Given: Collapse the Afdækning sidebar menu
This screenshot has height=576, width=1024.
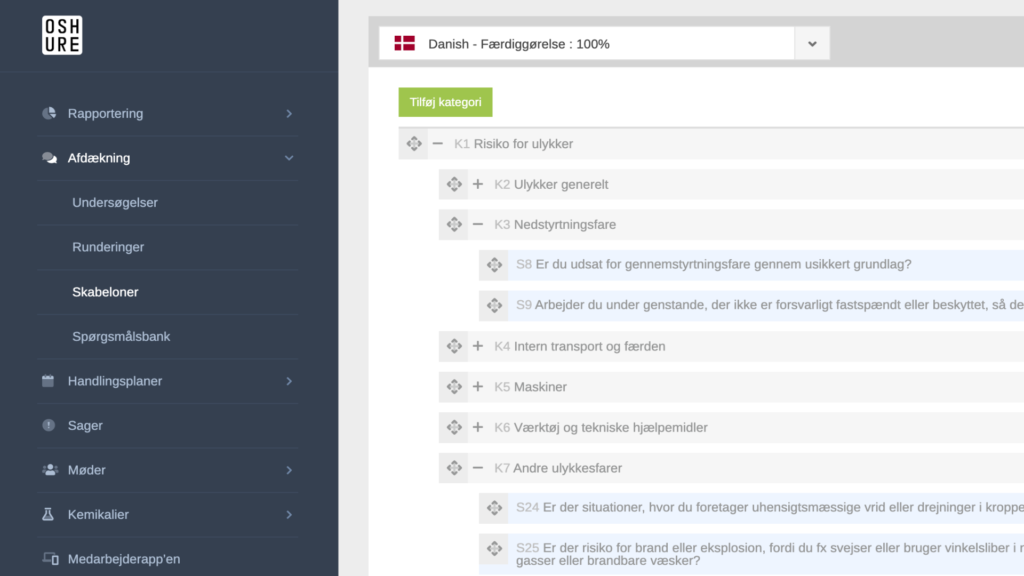Looking at the screenshot, I should pyautogui.click(x=289, y=158).
